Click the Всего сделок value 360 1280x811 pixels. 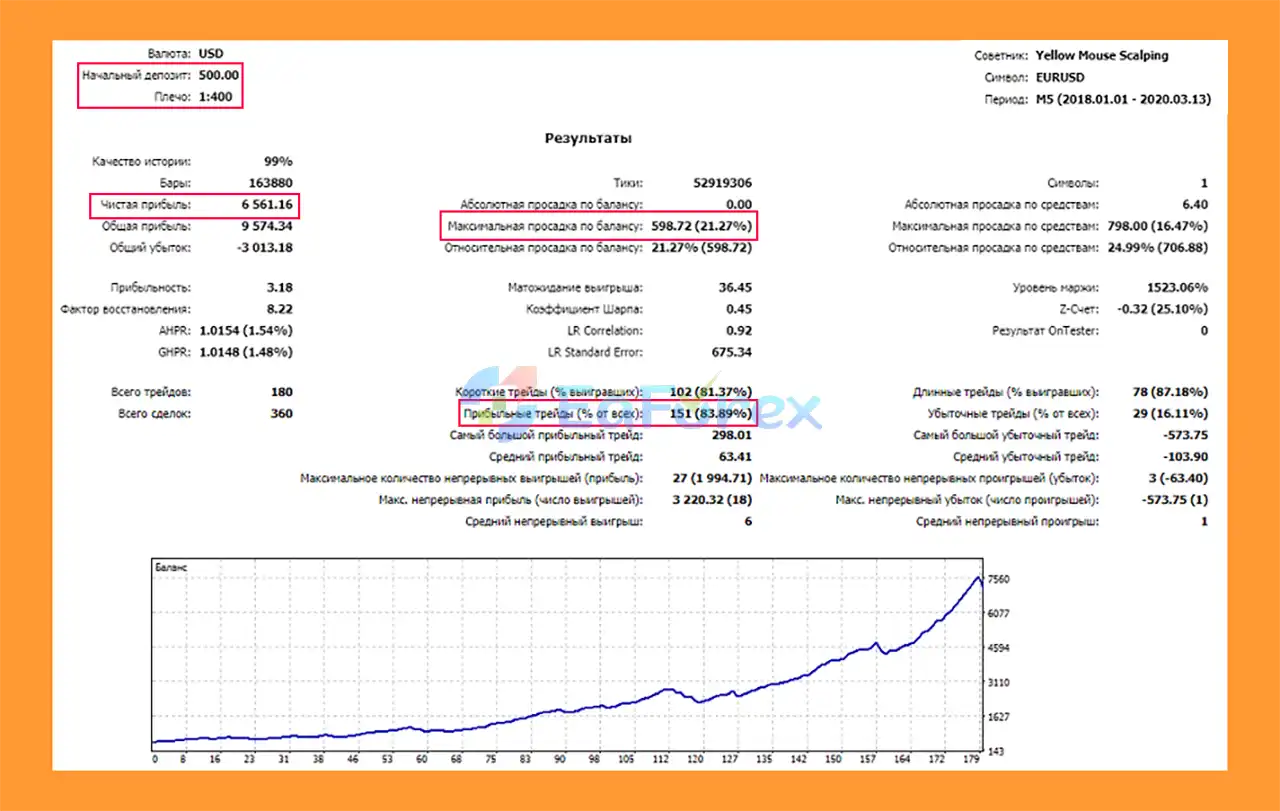tap(281, 413)
